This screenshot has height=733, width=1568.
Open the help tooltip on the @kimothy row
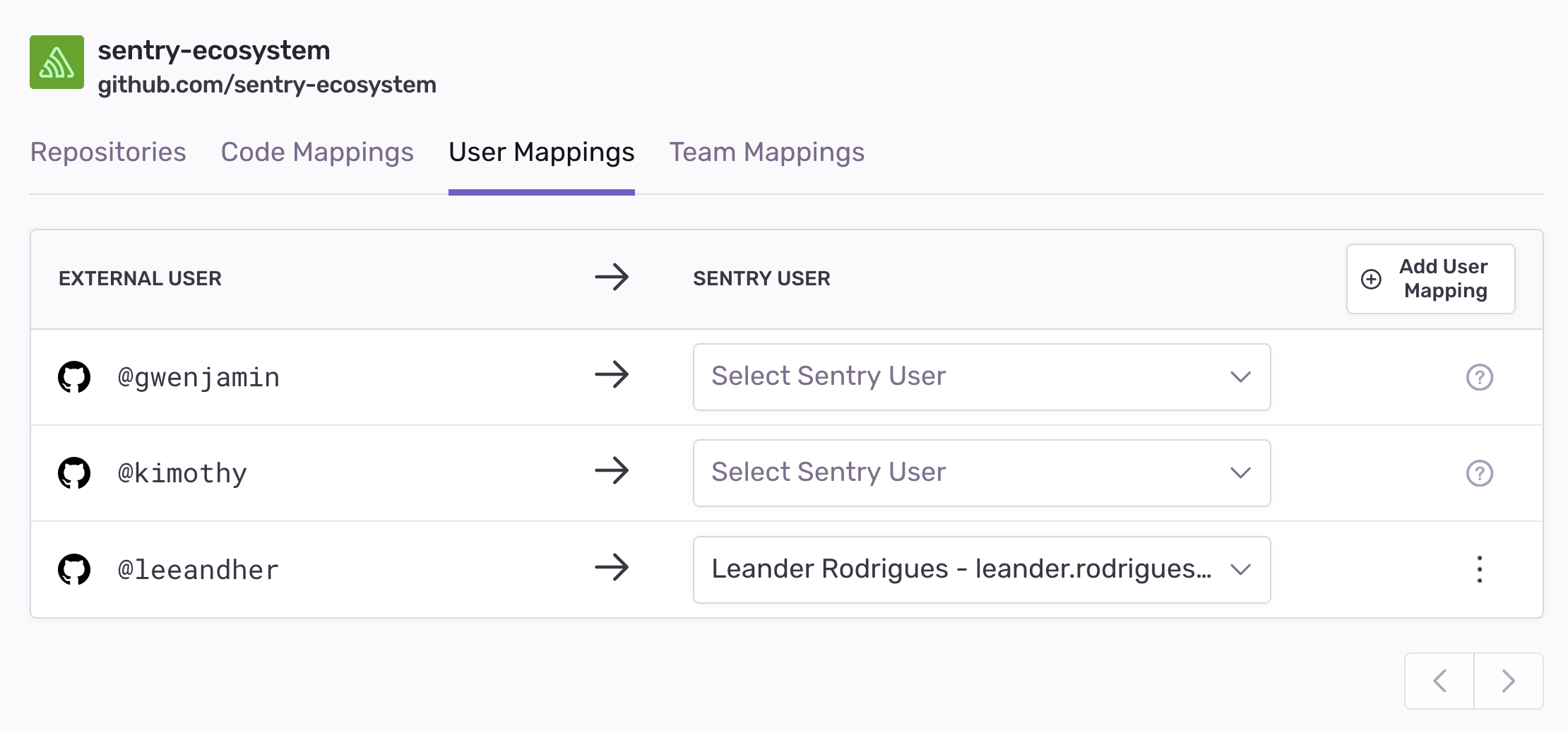pos(1479,473)
